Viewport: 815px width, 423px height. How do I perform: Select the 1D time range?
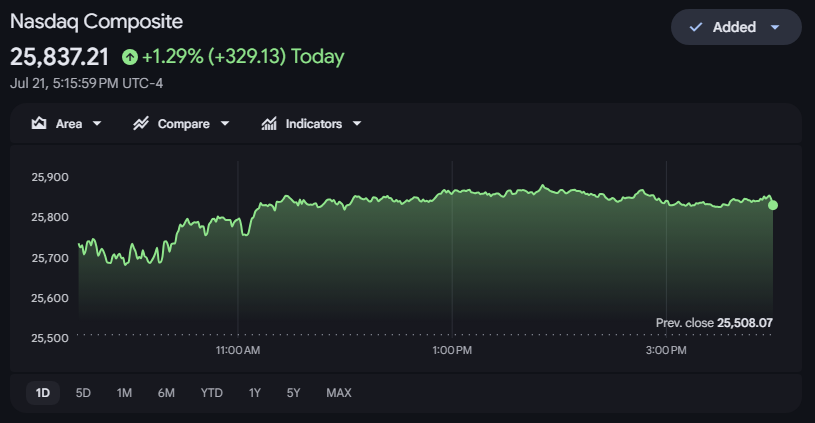43,393
